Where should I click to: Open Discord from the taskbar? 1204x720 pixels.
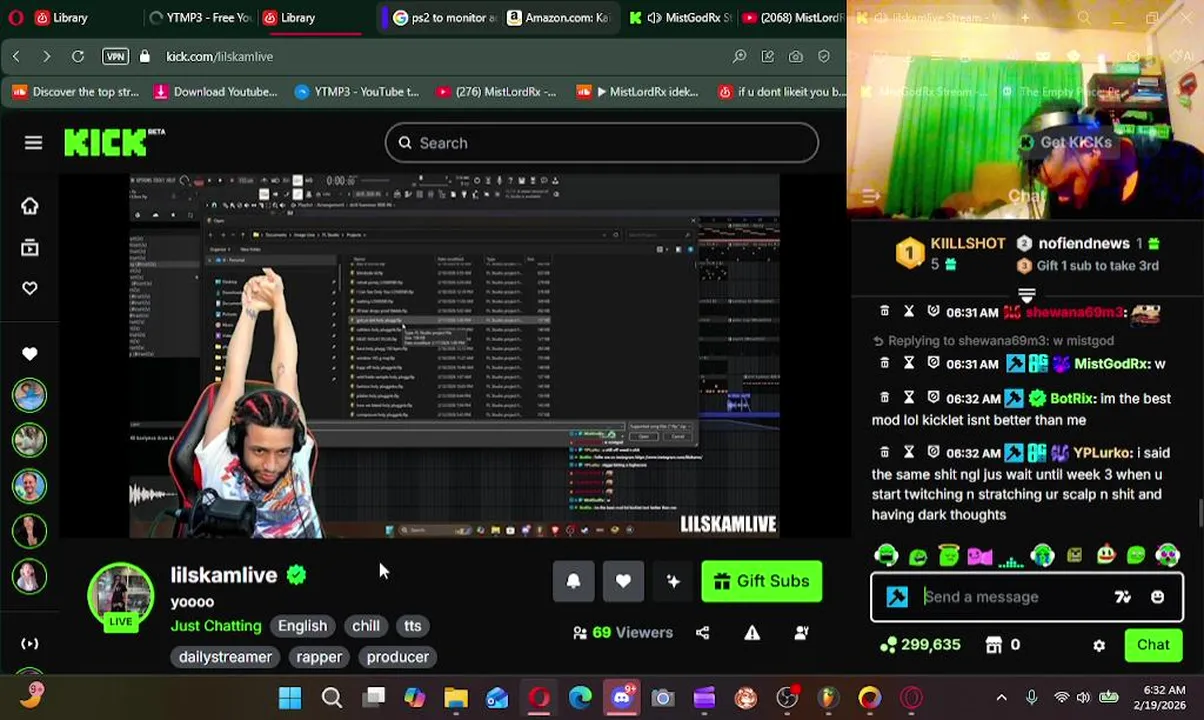click(x=621, y=698)
